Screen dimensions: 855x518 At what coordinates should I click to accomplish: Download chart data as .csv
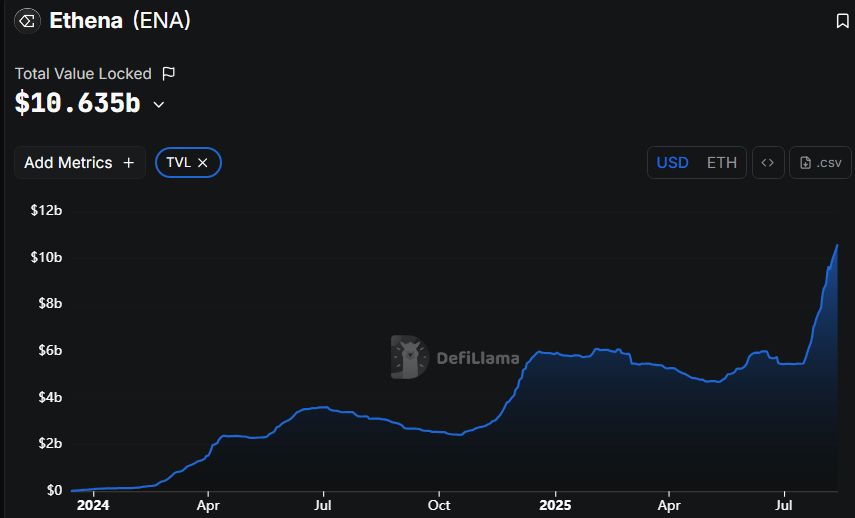(820, 162)
